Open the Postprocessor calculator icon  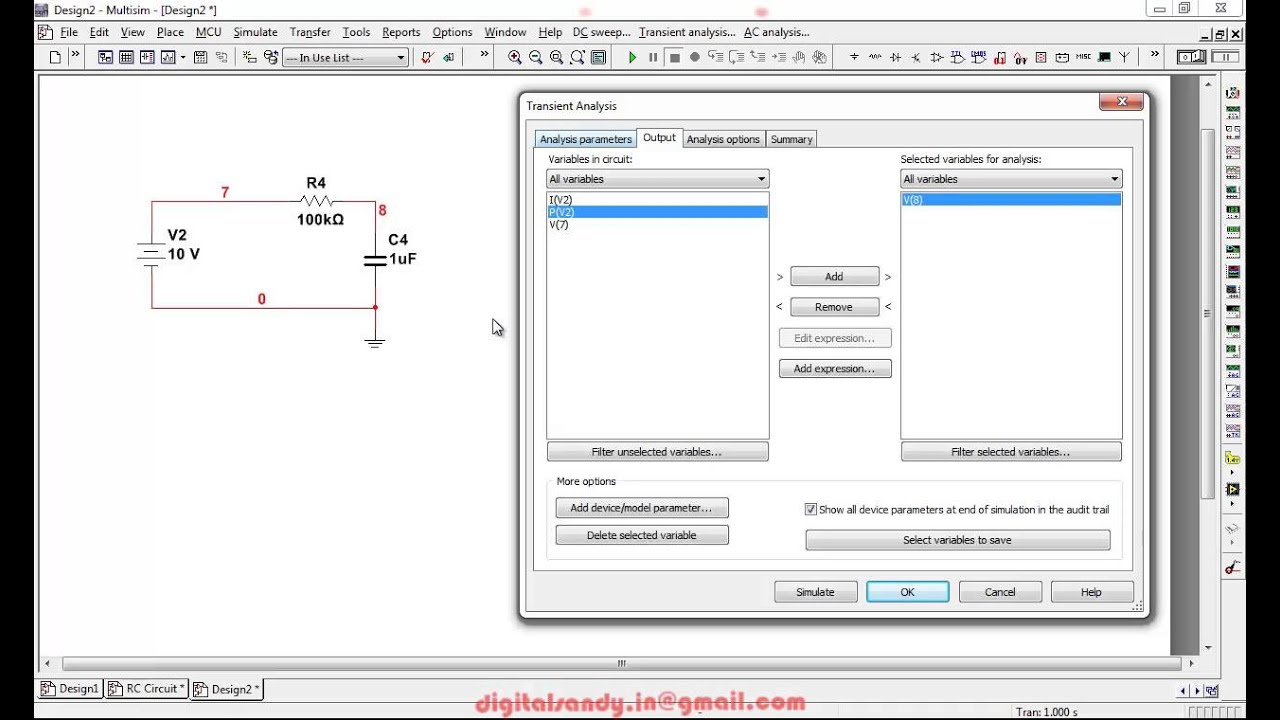[200, 58]
